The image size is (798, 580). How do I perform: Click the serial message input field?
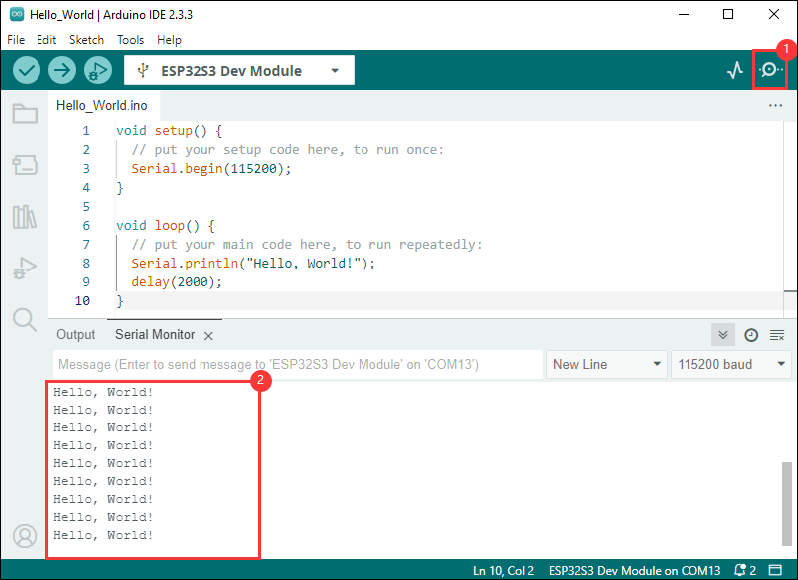pyautogui.click(x=297, y=364)
